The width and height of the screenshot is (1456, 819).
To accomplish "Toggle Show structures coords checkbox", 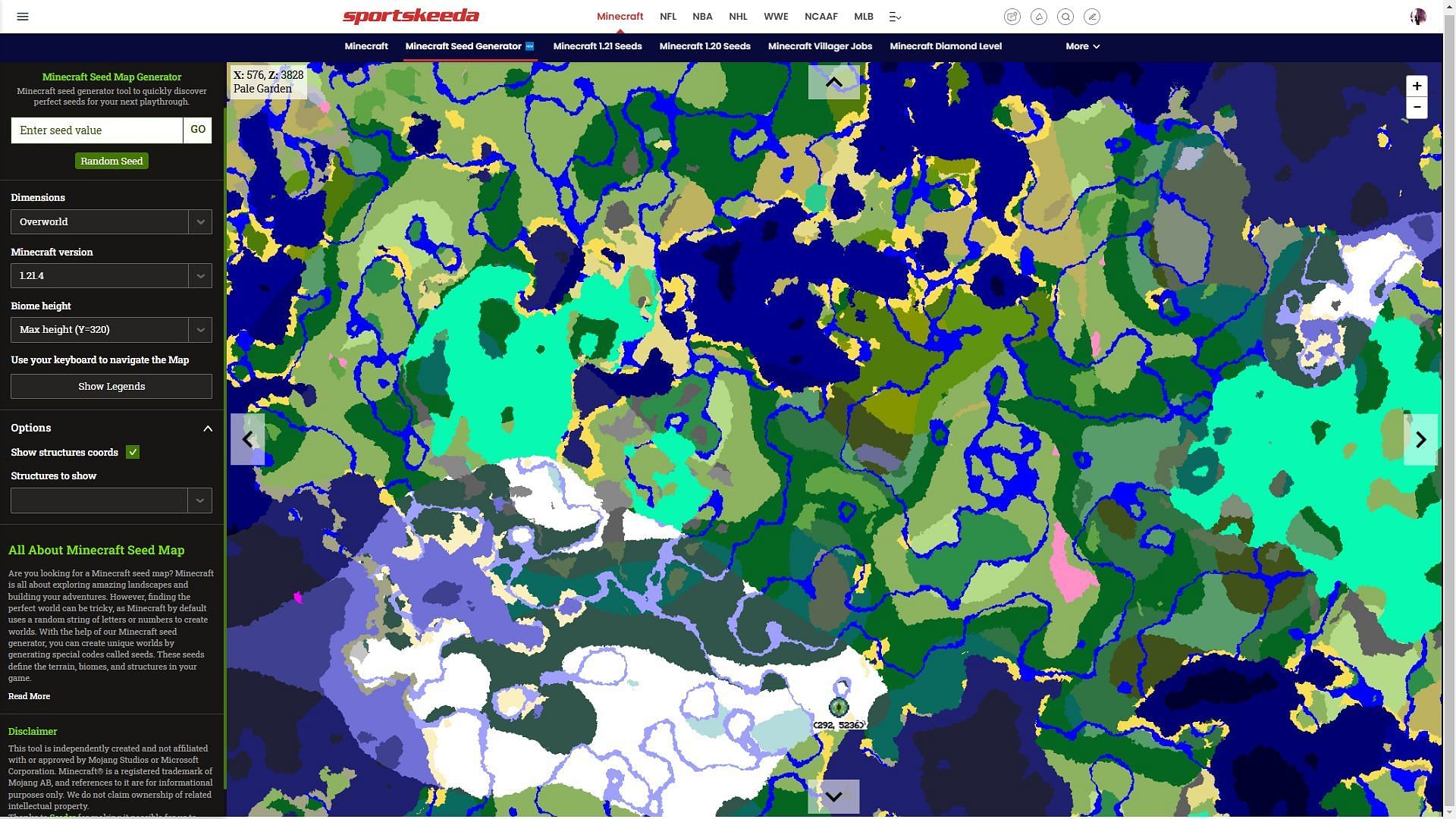I will tap(132, 452).
